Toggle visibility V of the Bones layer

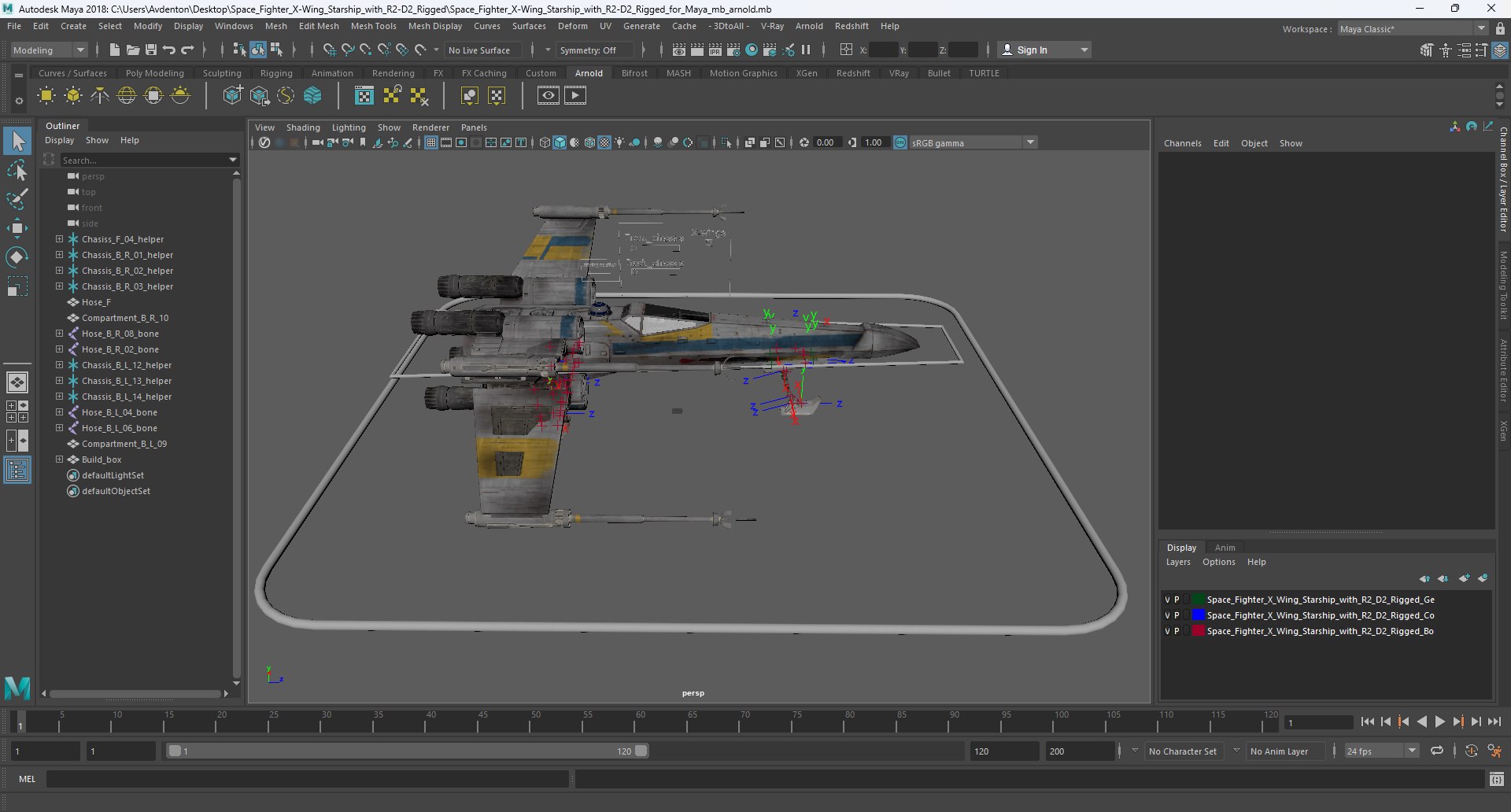click(x=1167, y=631)
